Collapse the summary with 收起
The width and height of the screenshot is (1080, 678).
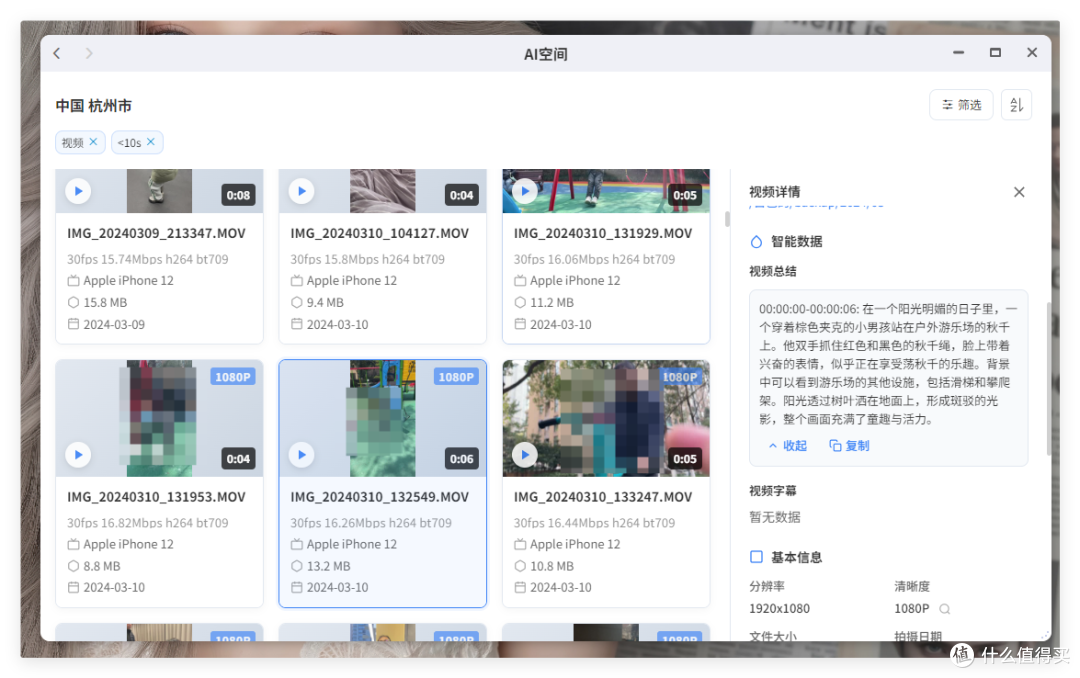(x=787, y=446)
